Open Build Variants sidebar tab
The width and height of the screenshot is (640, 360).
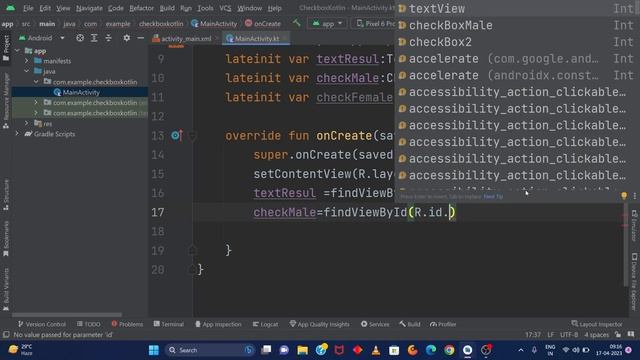pos(6,289)
